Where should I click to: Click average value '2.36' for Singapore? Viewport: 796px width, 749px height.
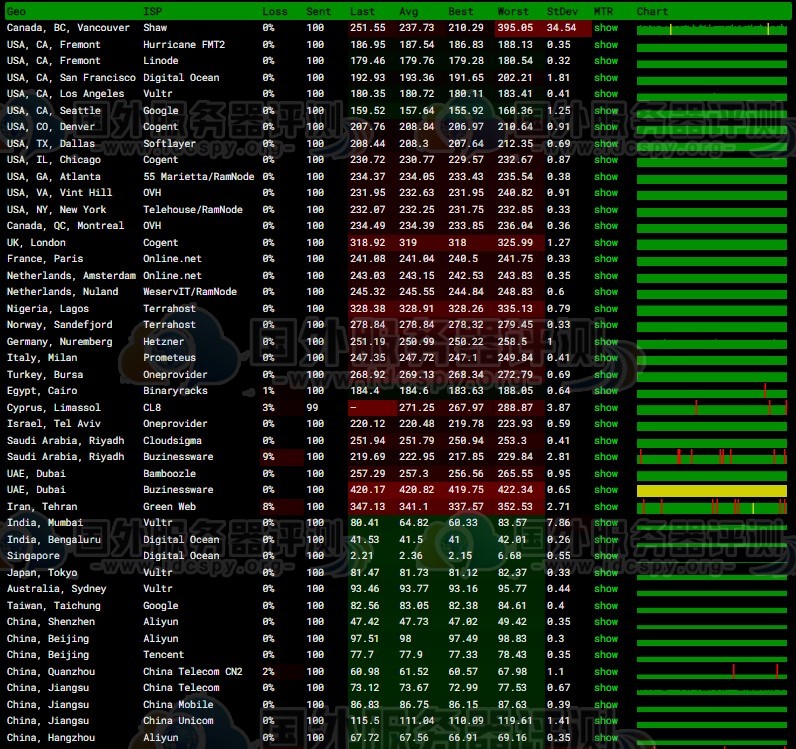[411, 556]
